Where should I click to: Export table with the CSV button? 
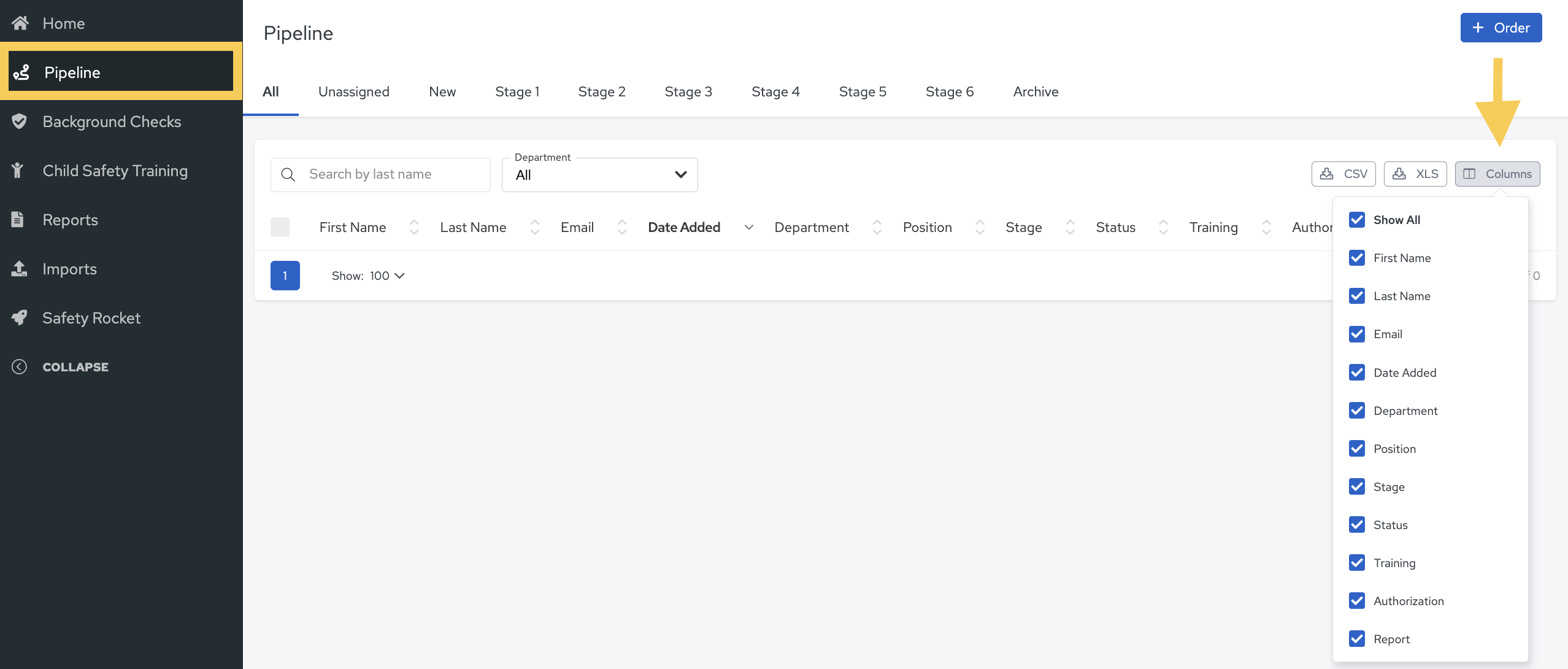tap(1343, 174)
